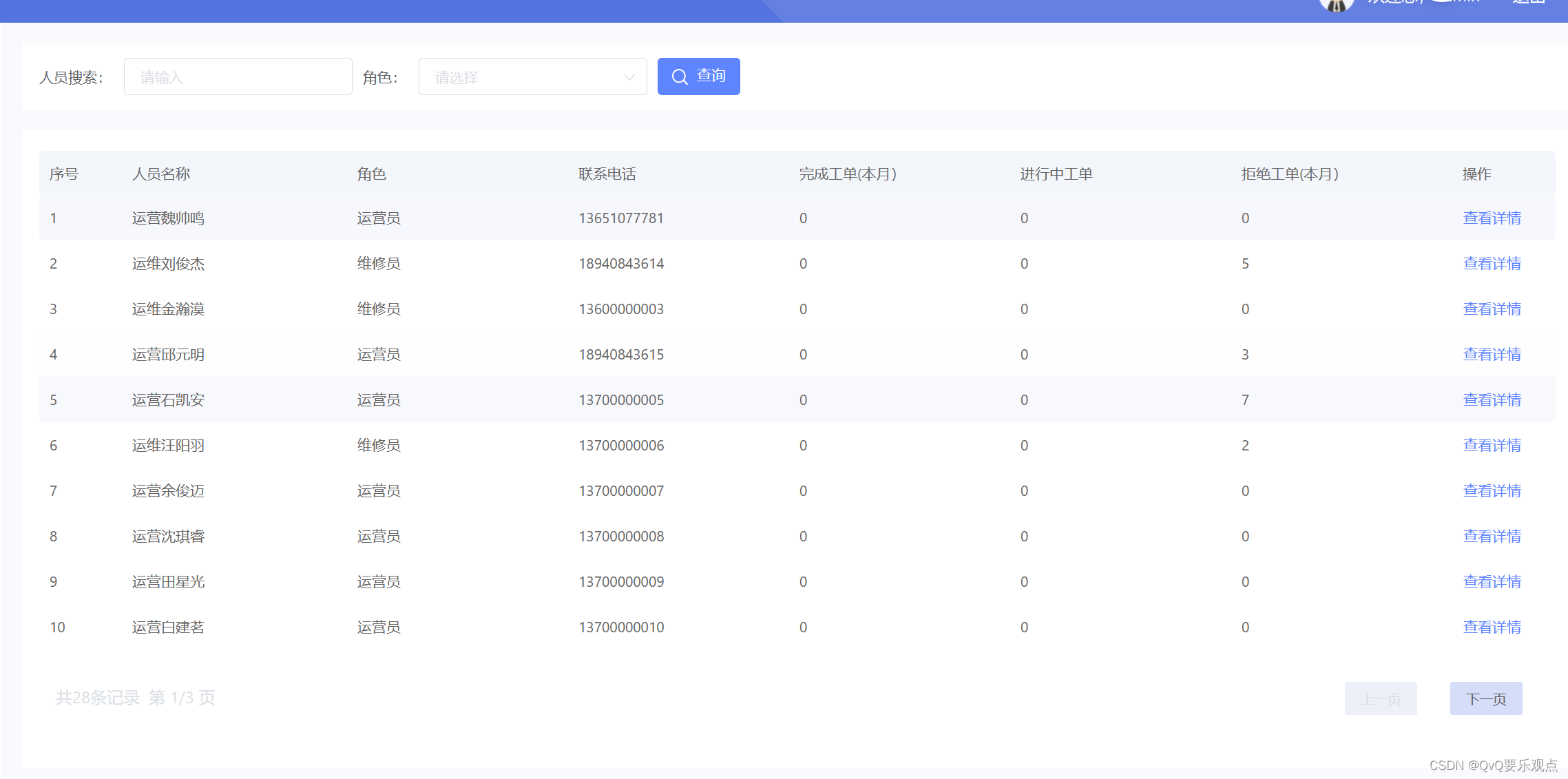Screen dimensions: 1568x779
Task: Click rejected count 3 for 运营邱元明
Action: [x=1245, y=355]
